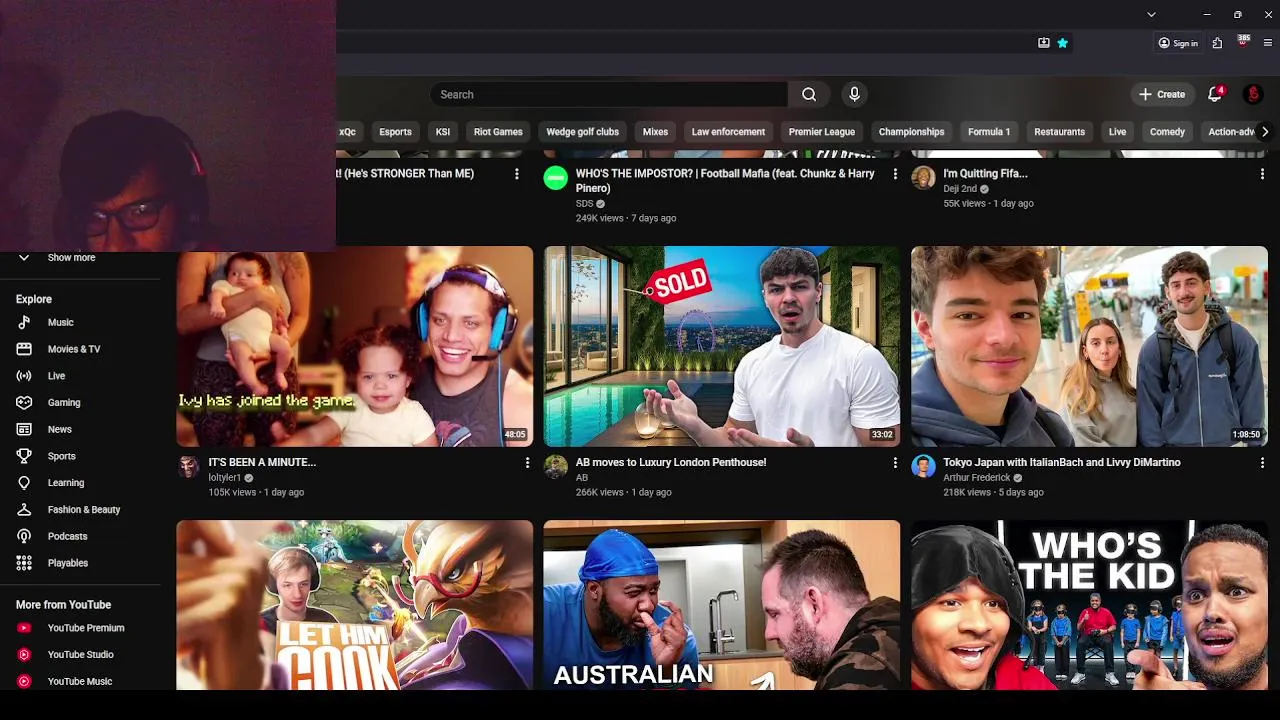The width and height of the screenshot is (1280, 720).
Task: Activate voice search microphone icon
Action: [854, 94]
